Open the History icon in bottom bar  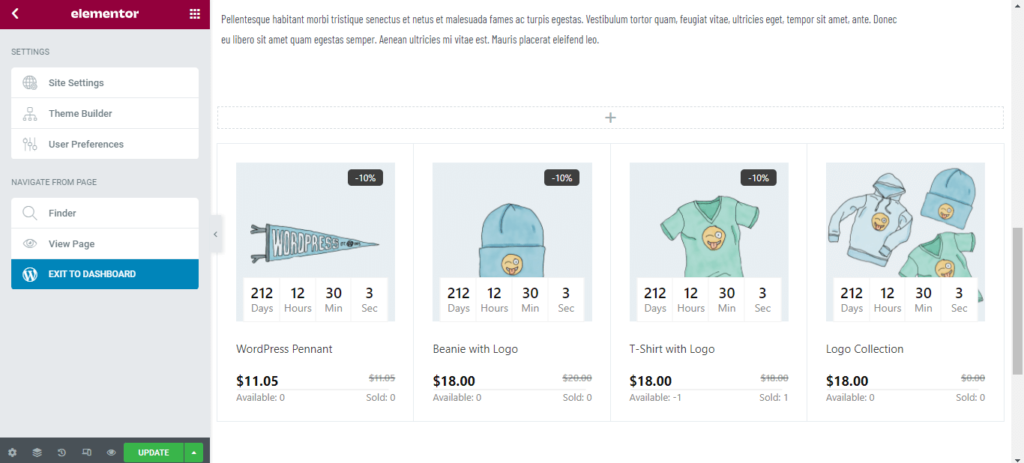[62, 452]
